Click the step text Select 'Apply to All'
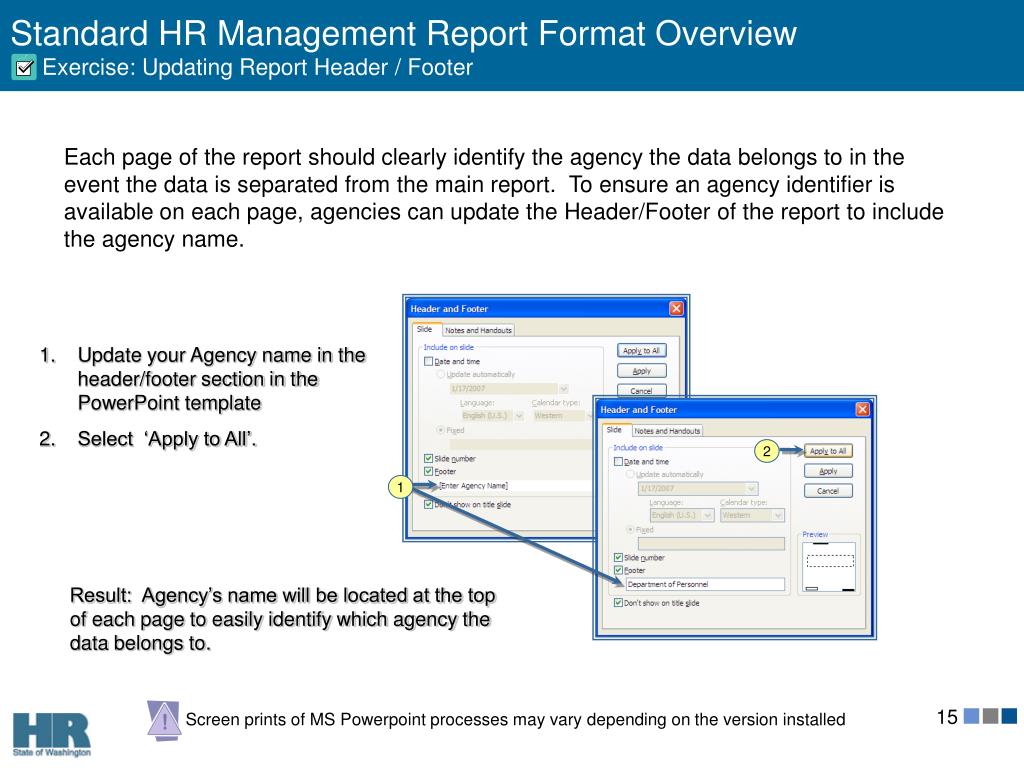Image resolution: width=1024 pixels, height=768 pixels. pyautogui.click(x=167, y=439)
